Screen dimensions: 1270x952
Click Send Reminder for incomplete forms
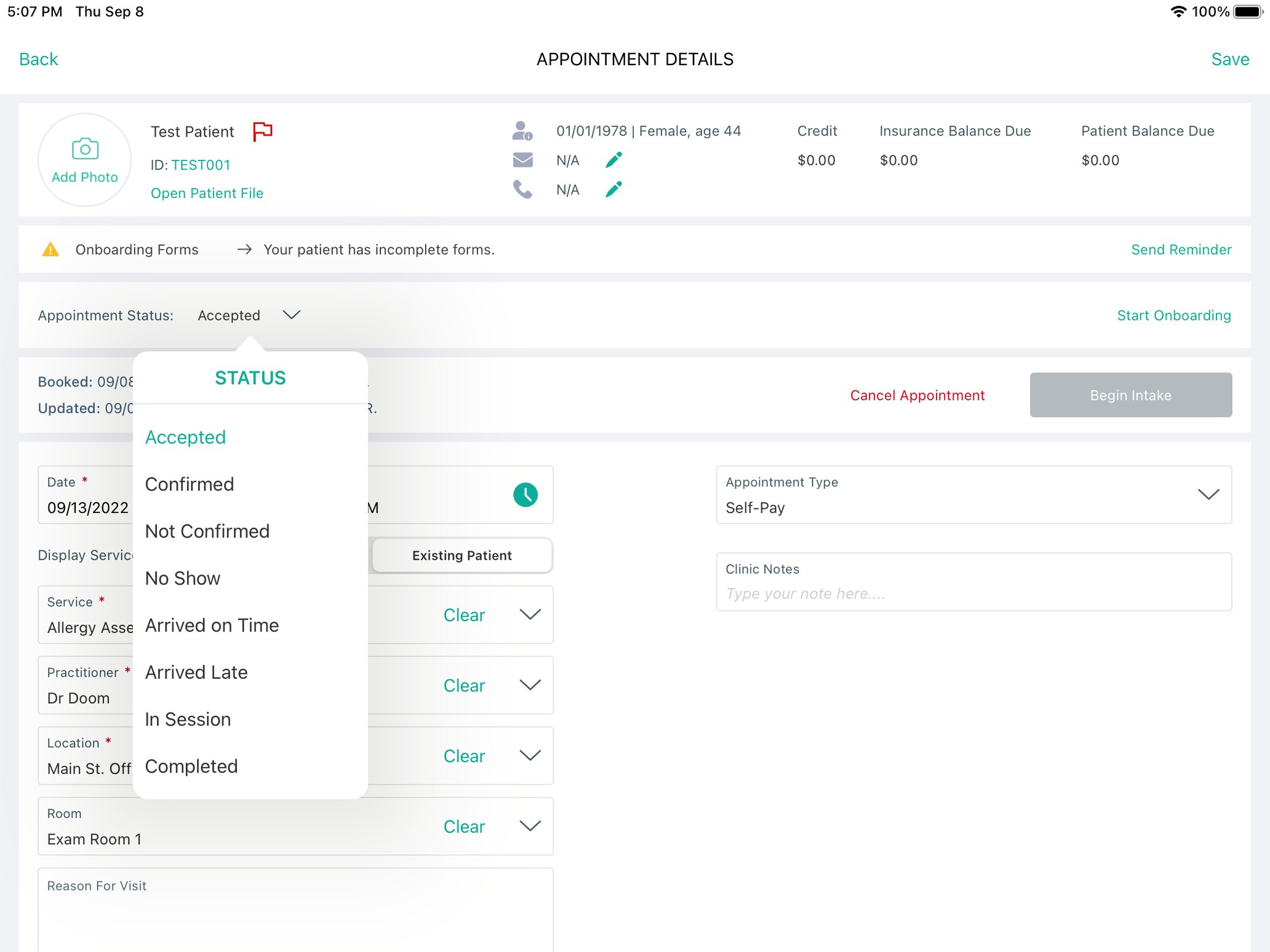pyautogui.click(x=1181, y=249)
